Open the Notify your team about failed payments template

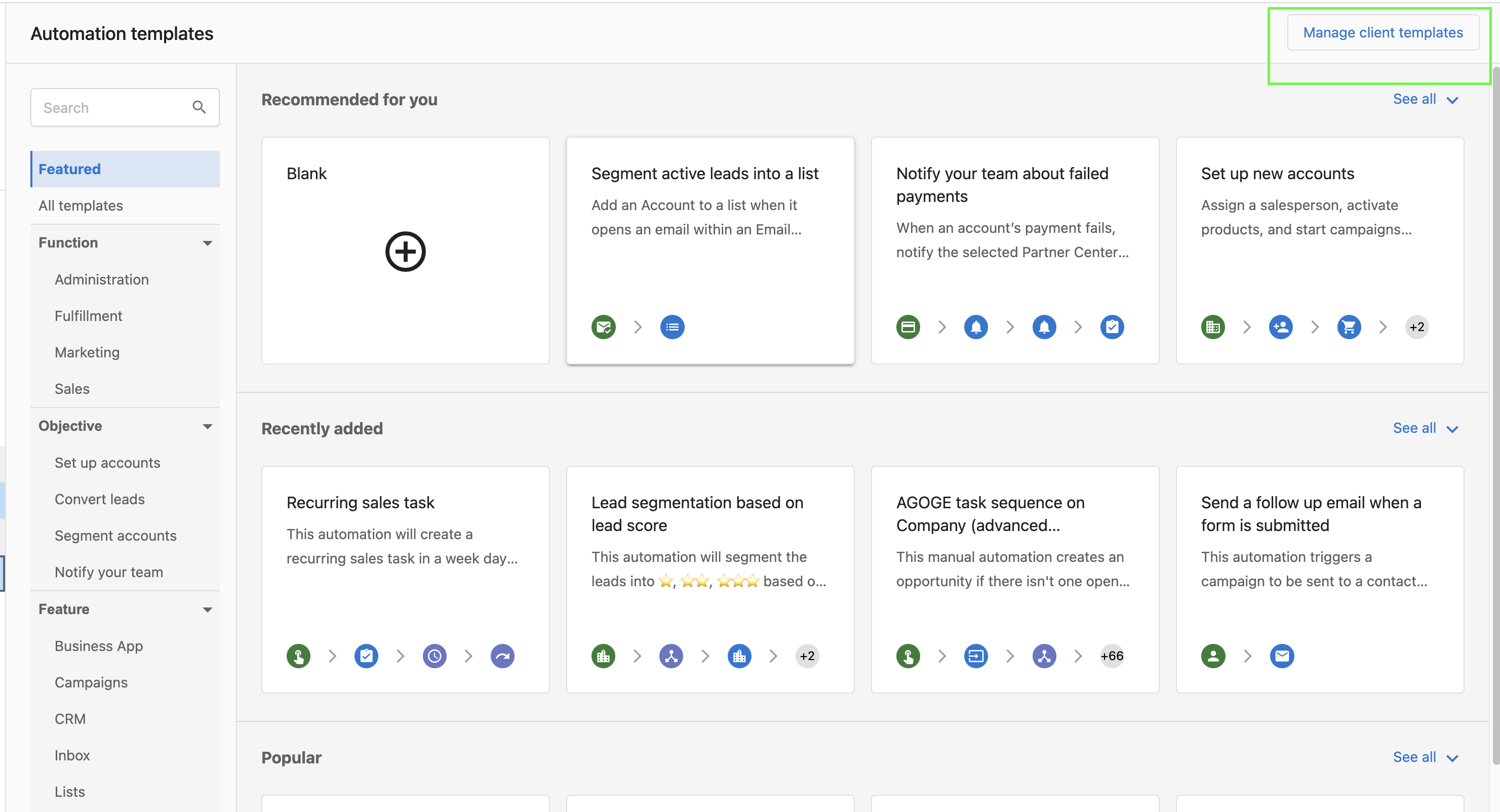pos(1015,251)
